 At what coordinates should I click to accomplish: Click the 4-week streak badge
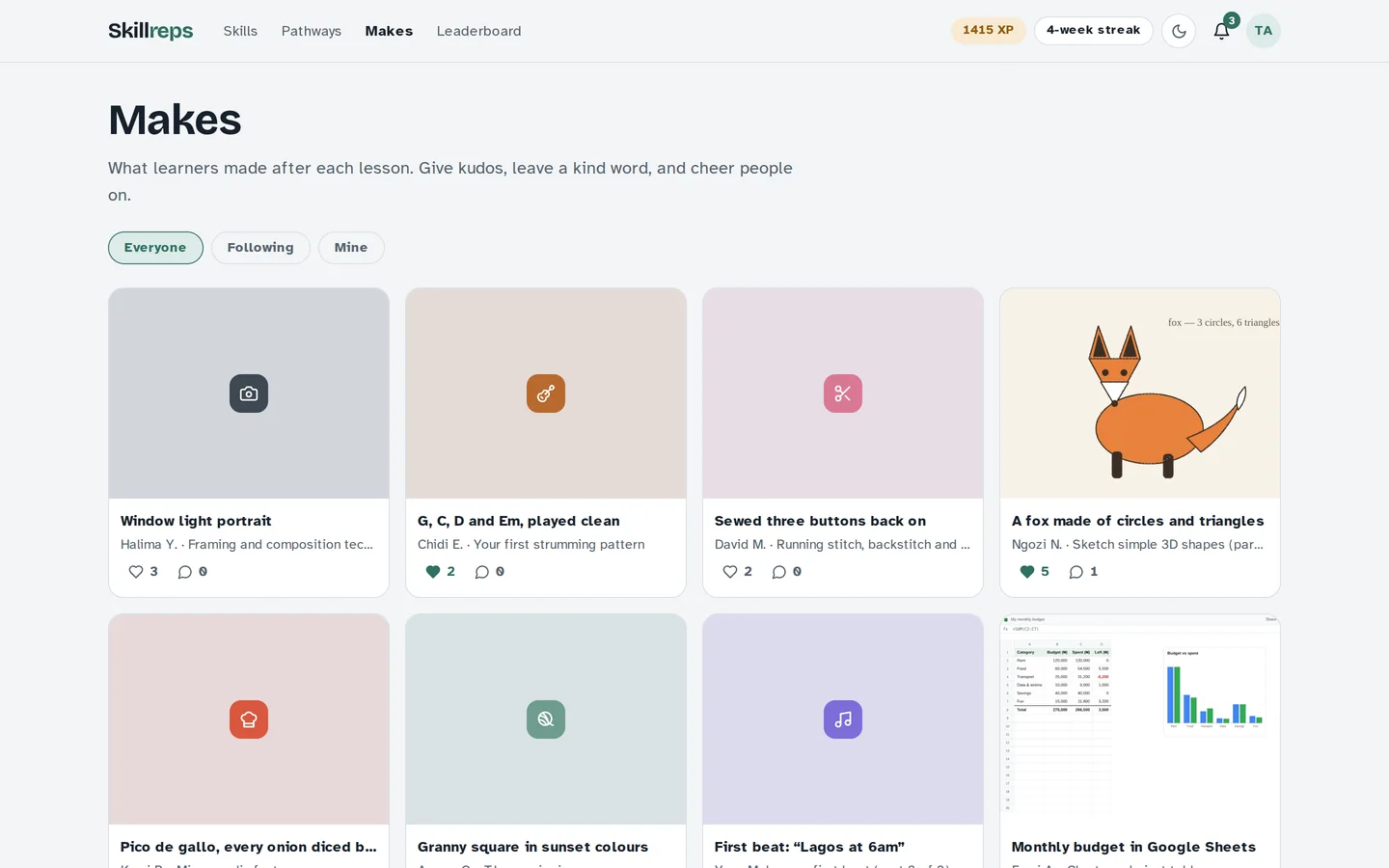1093,30
